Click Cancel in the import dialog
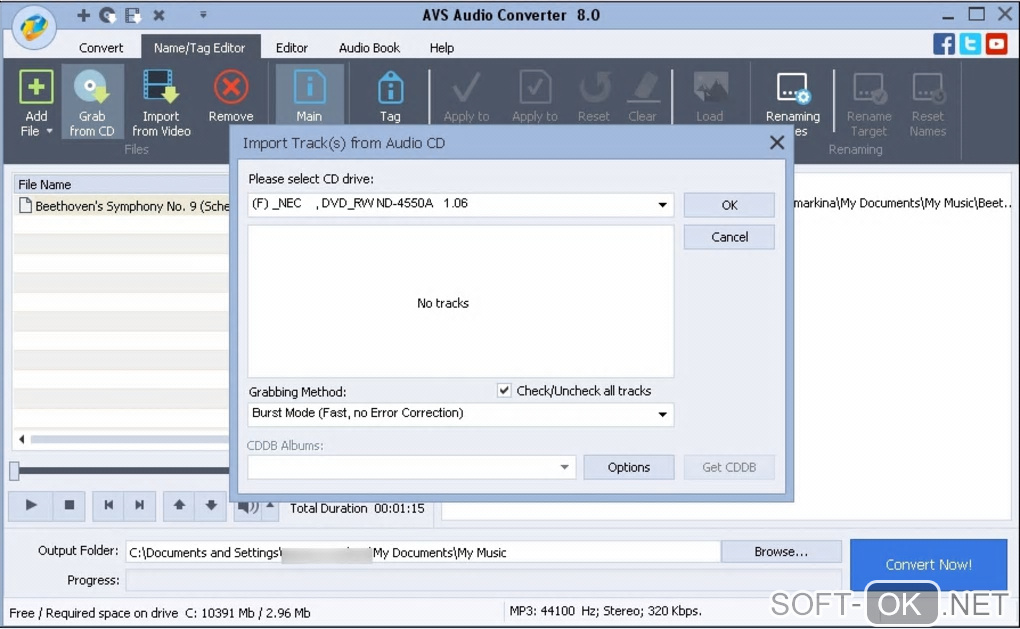 click(729, 237)
